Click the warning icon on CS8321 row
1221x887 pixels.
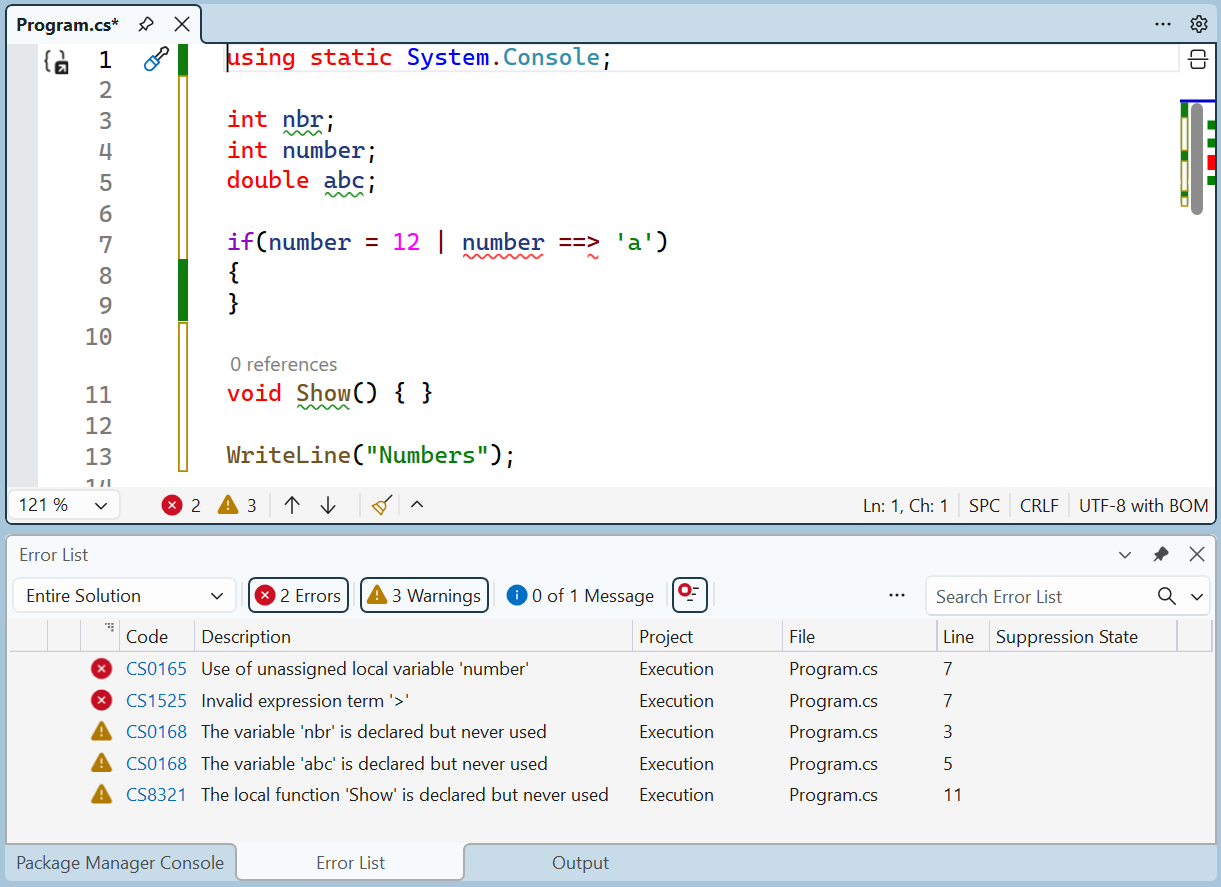[x=101, y=794]
